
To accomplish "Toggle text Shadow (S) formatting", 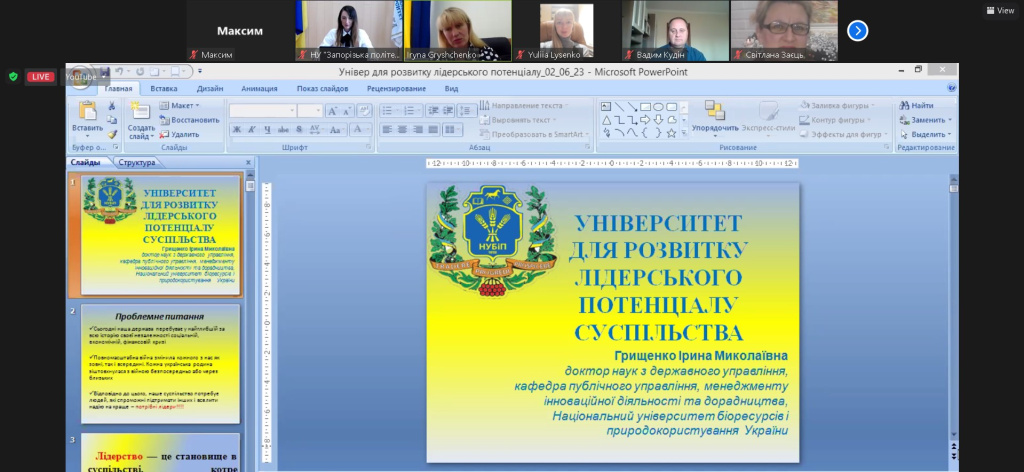I will [x=299, y=129].
